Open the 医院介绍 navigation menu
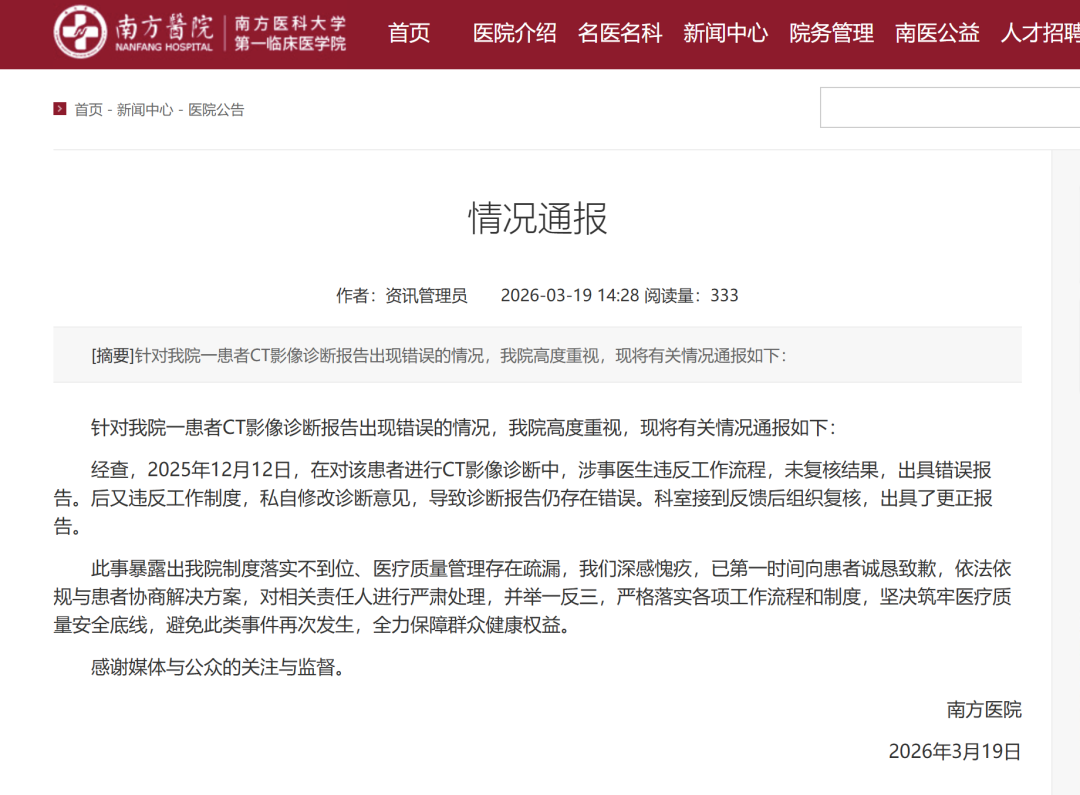The height and width of the screenshot is (795, 1080). 514,33
